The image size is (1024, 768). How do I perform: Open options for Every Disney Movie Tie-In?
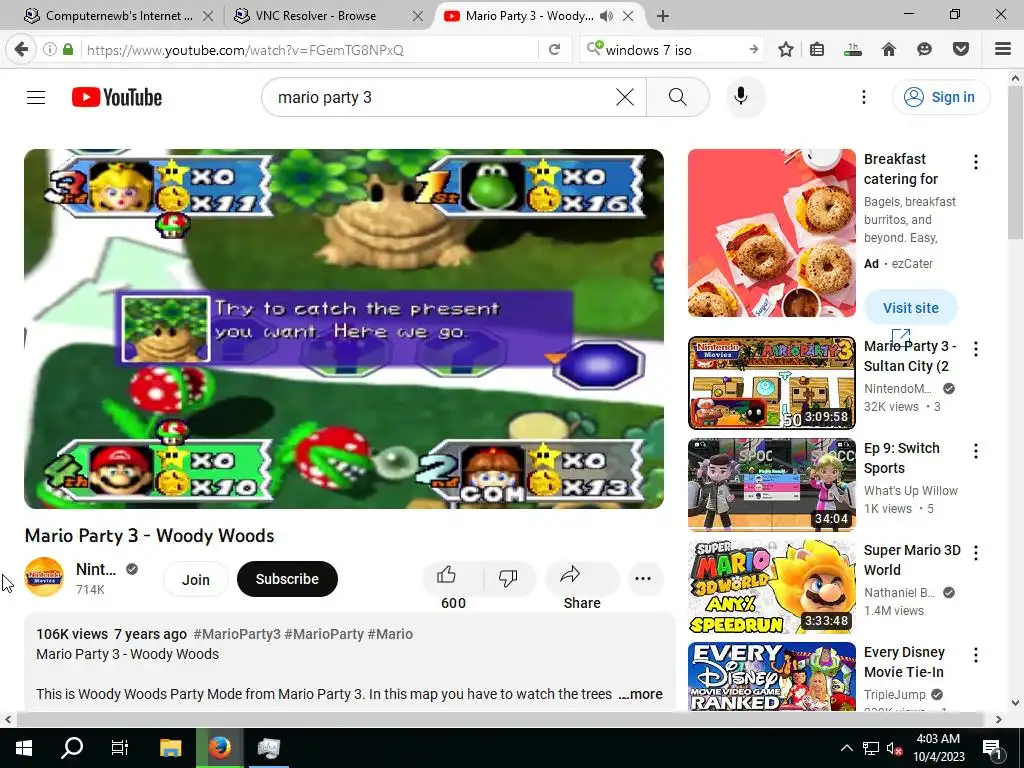[x=976, y=654]
